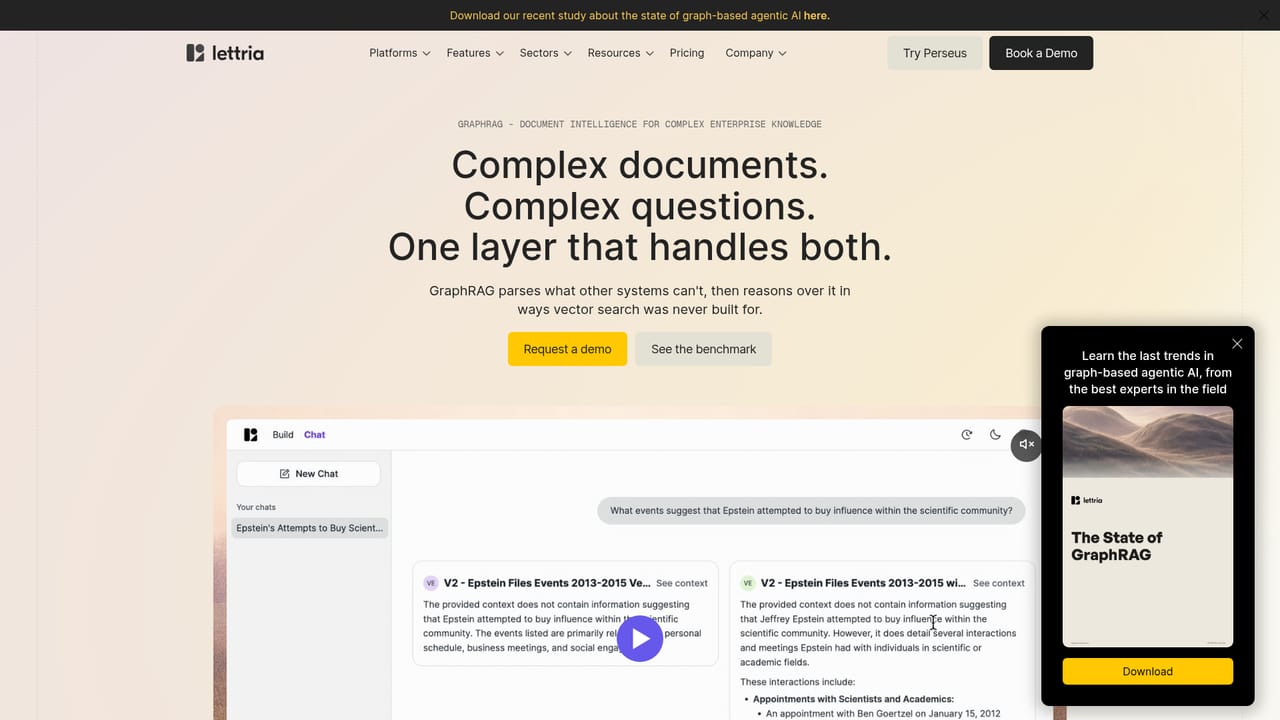Click the Try Perseus button

tap(935, 53)
